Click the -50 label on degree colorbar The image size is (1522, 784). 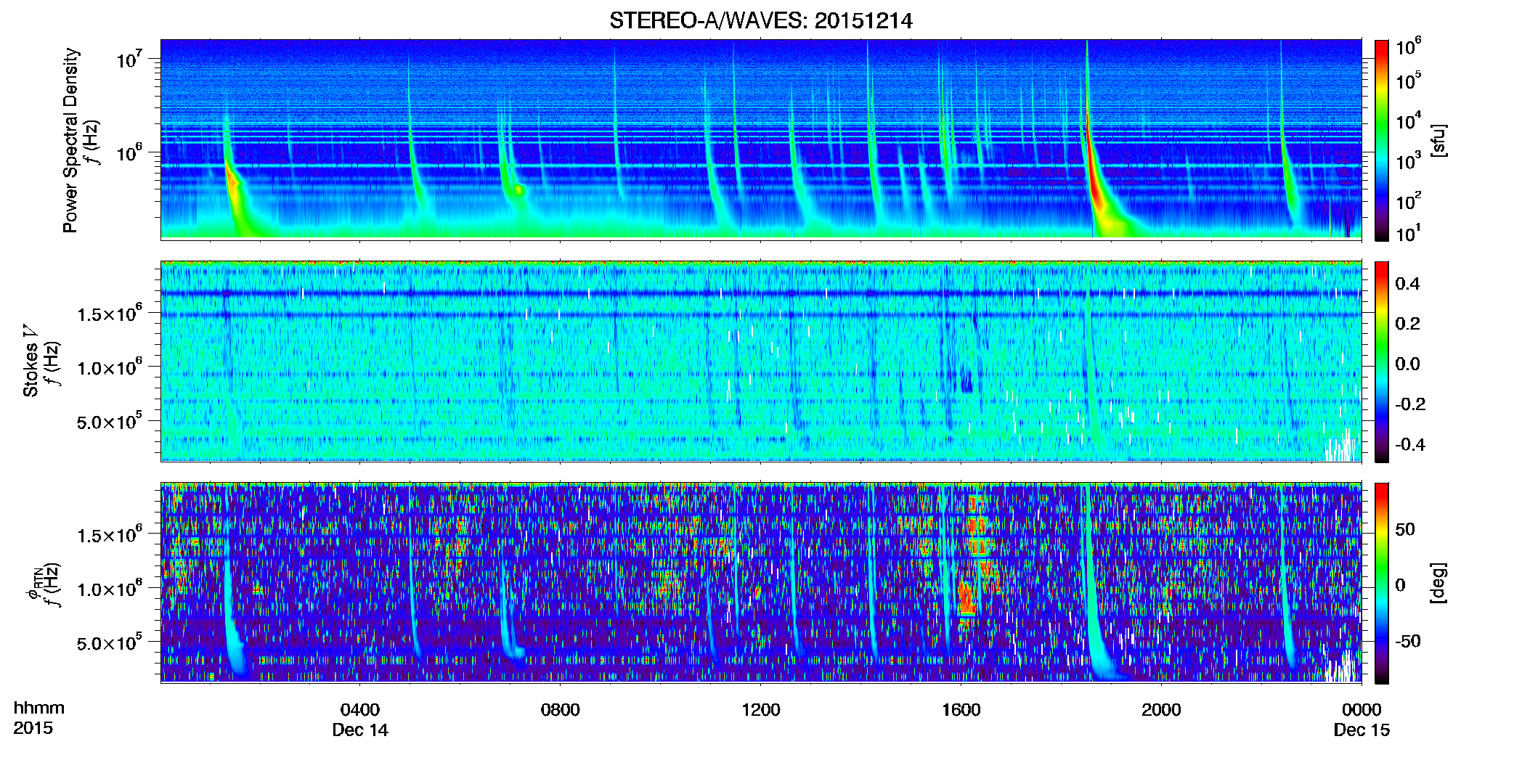(1408, 642)
